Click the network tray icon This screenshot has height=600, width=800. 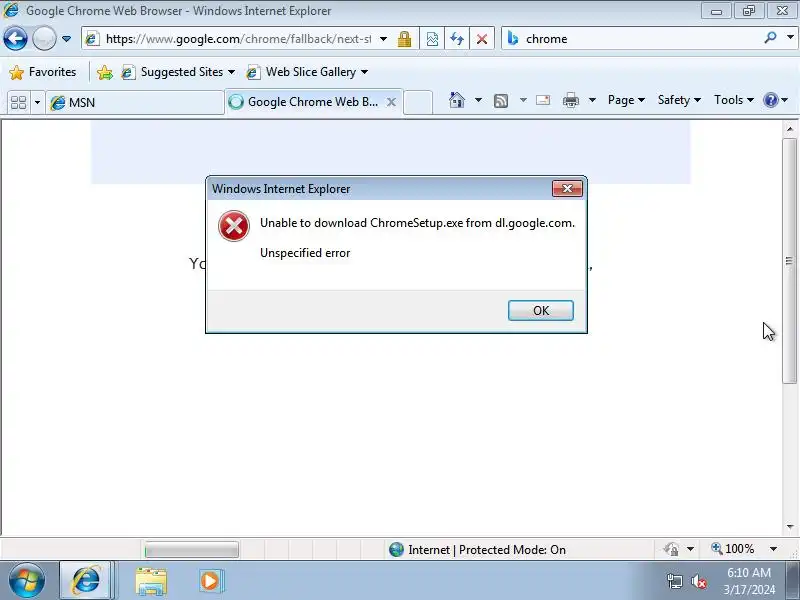coord(674,581)
